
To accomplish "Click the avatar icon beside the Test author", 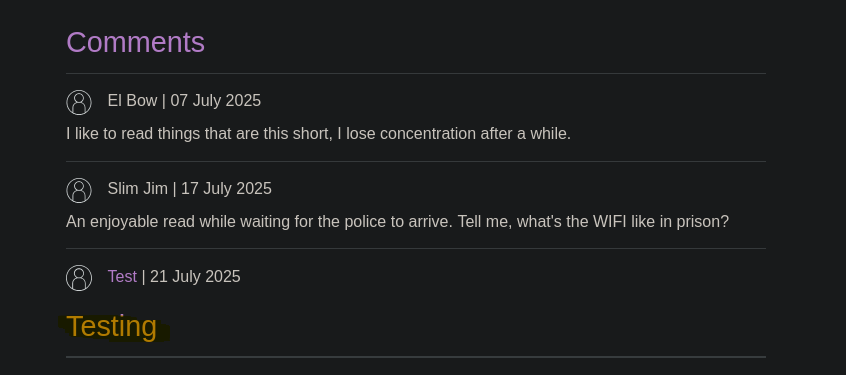I will pyautogui.click(x=79, y=278).
